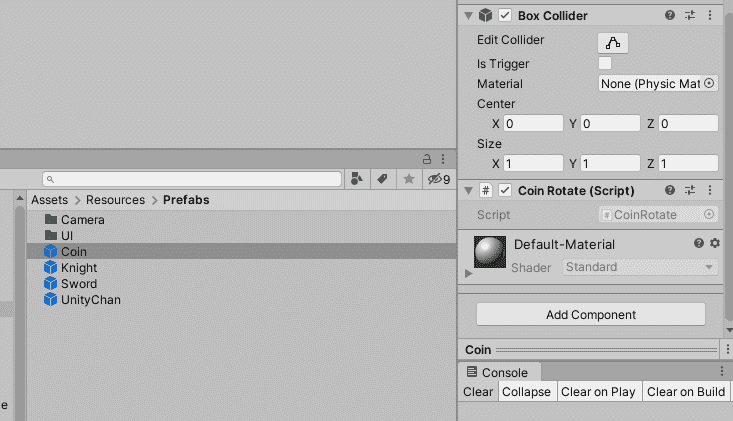Open the Shader Standard dropdown
The width and height of the screenshot is (733, 421).
coord(640,267)
